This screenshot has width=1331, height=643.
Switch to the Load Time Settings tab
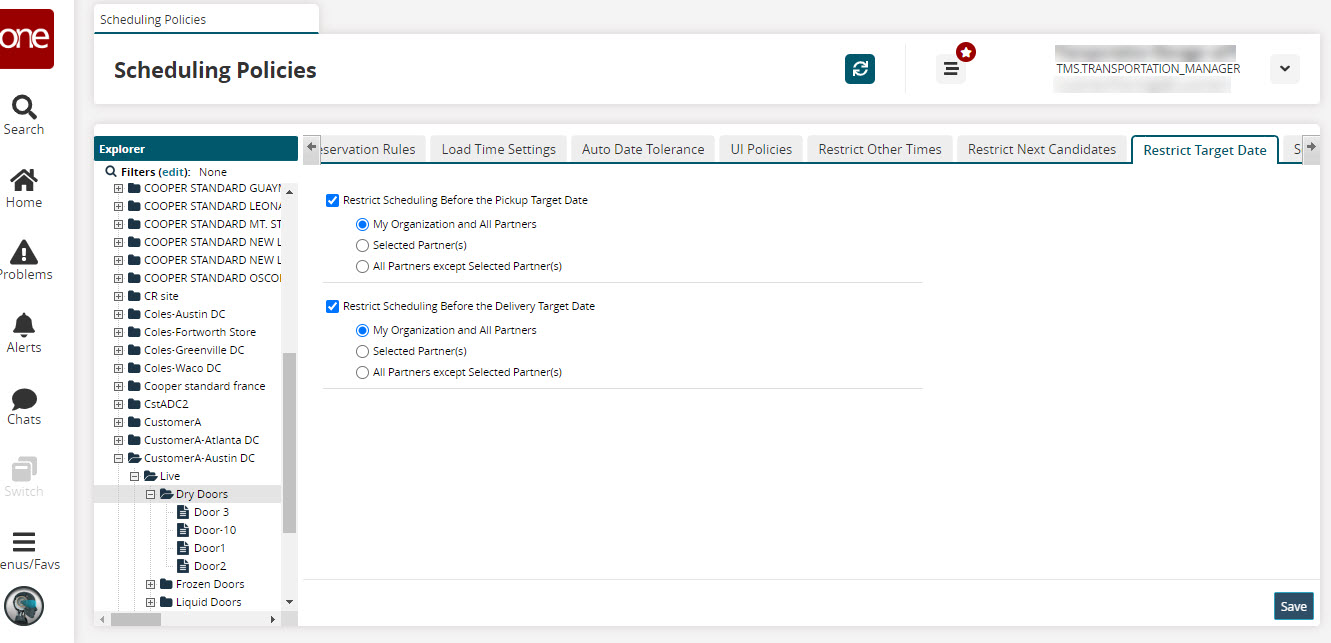click(x=498, y=149)
